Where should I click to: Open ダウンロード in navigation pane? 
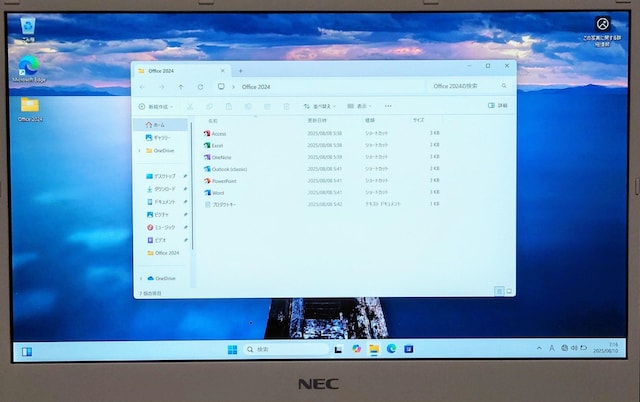161,189
